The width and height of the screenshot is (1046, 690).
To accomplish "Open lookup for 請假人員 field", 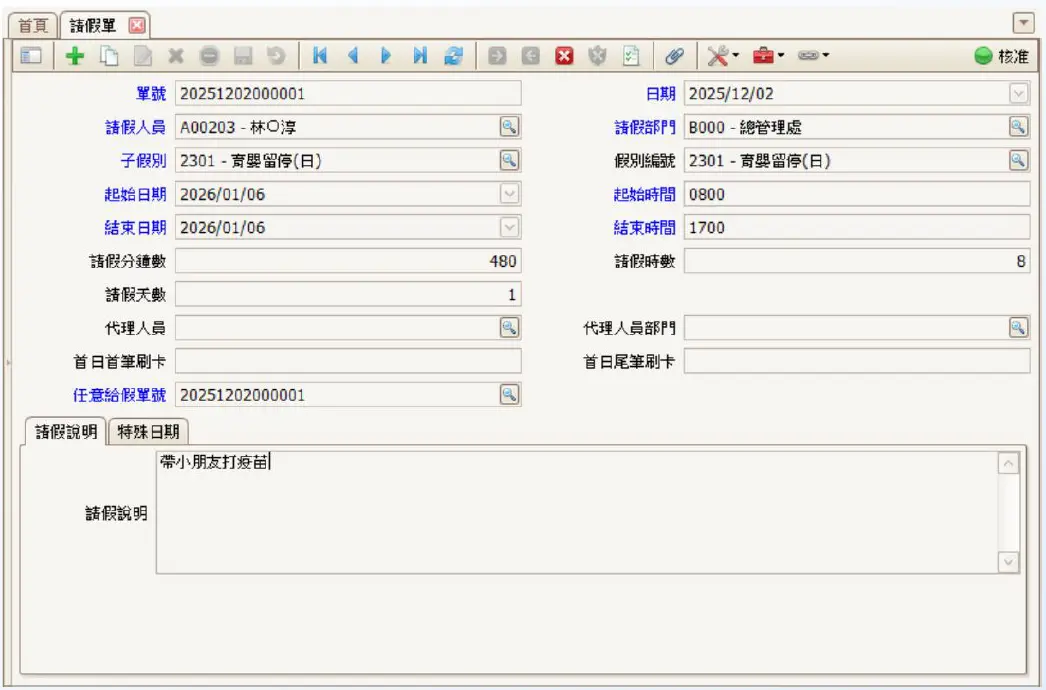I will (x=510, y=127).
